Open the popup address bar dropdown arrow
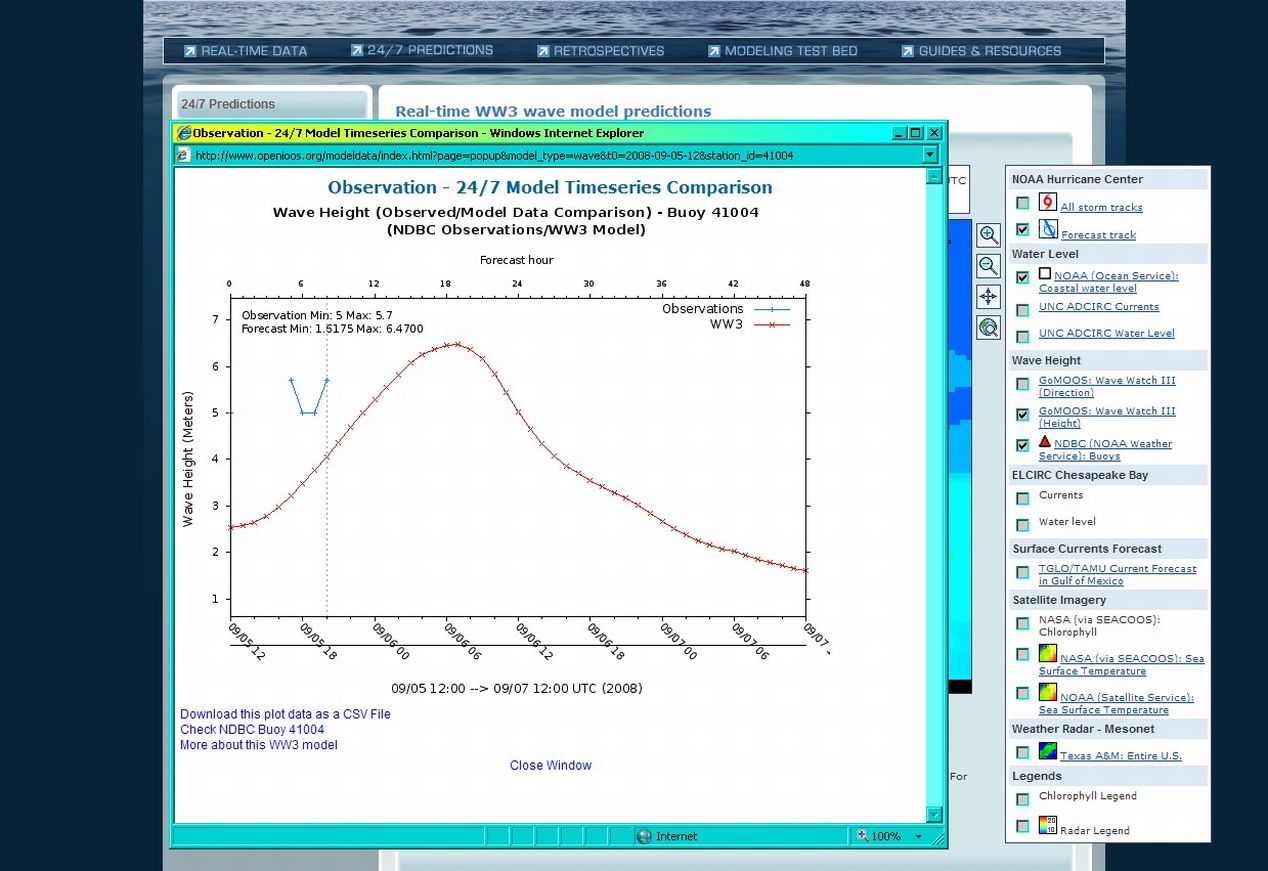The image size is (1268, 871). point(930,155)
